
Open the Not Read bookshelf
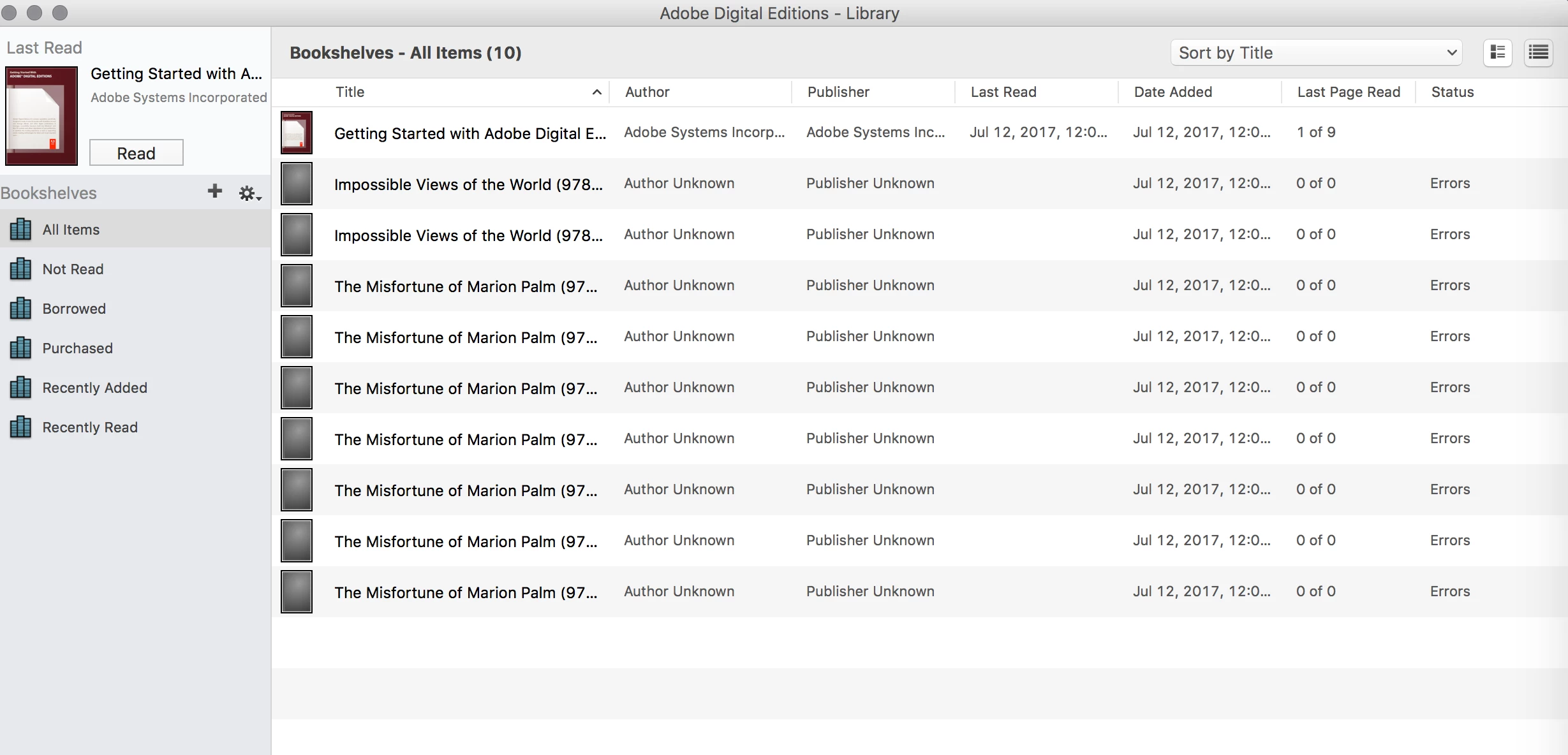coord(73,269)
